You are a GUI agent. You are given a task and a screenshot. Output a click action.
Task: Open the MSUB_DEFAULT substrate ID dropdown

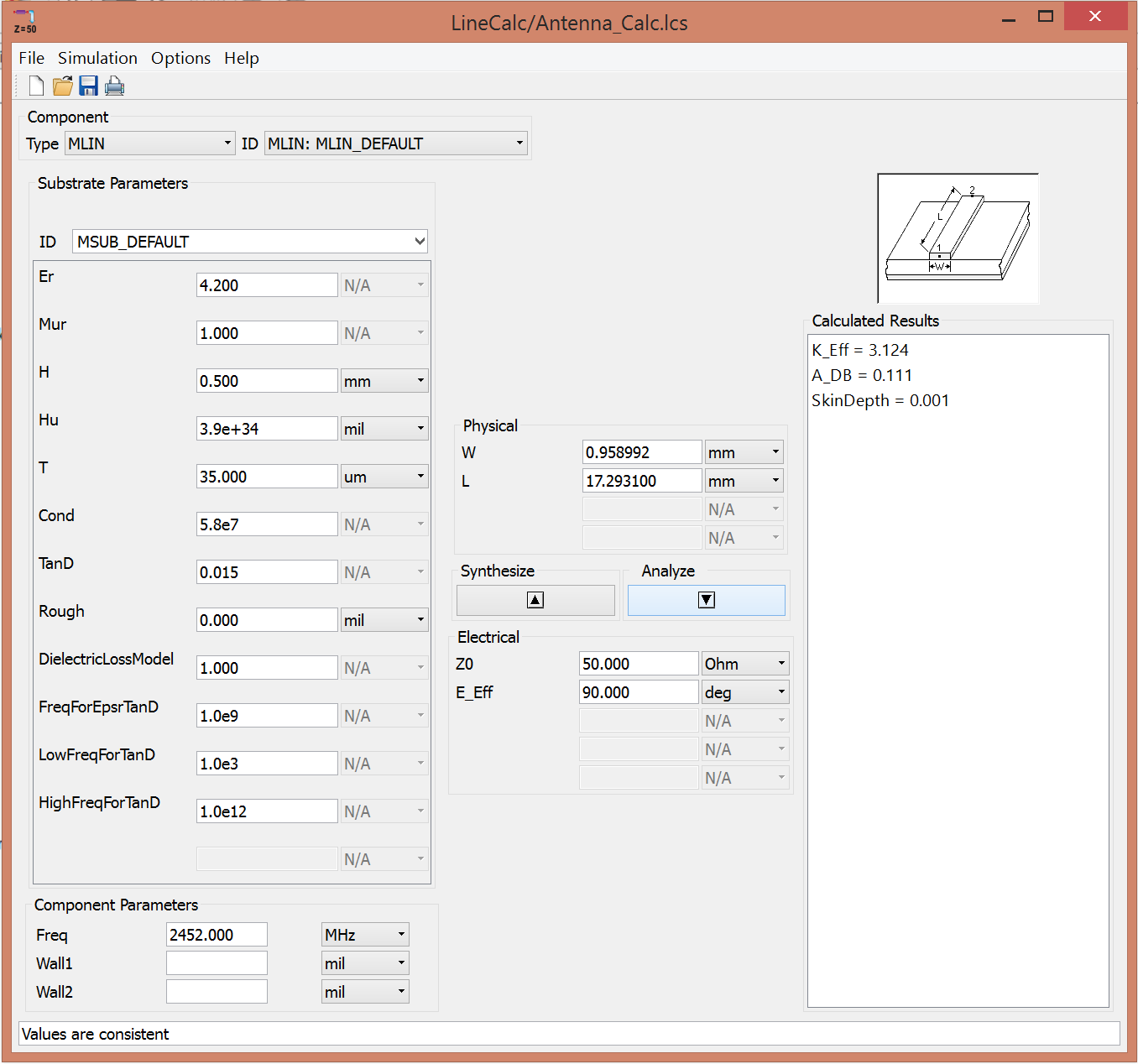(x=250, y=242)
